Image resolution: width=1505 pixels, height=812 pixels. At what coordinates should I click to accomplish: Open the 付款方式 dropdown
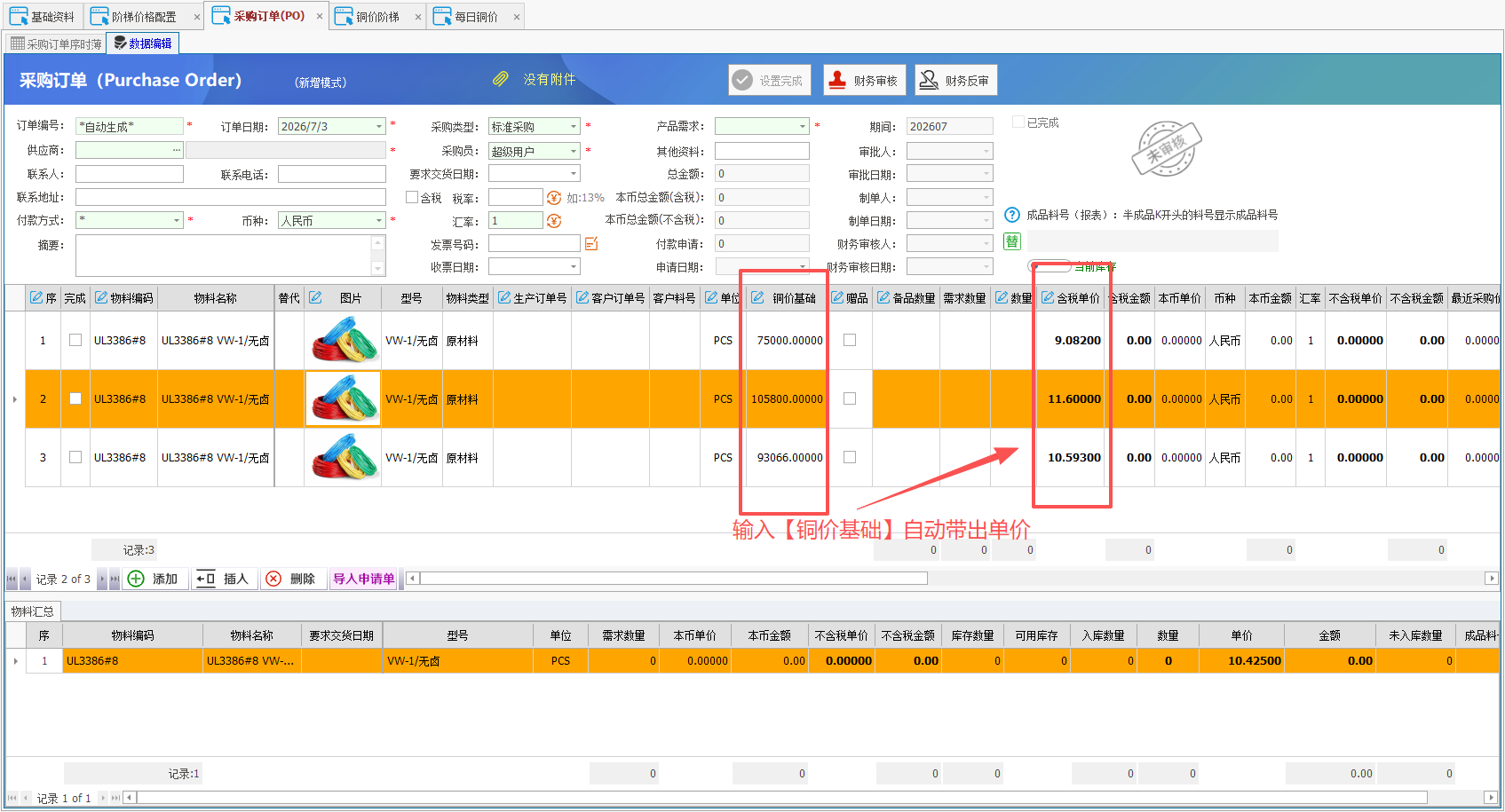tap(177, 220)
